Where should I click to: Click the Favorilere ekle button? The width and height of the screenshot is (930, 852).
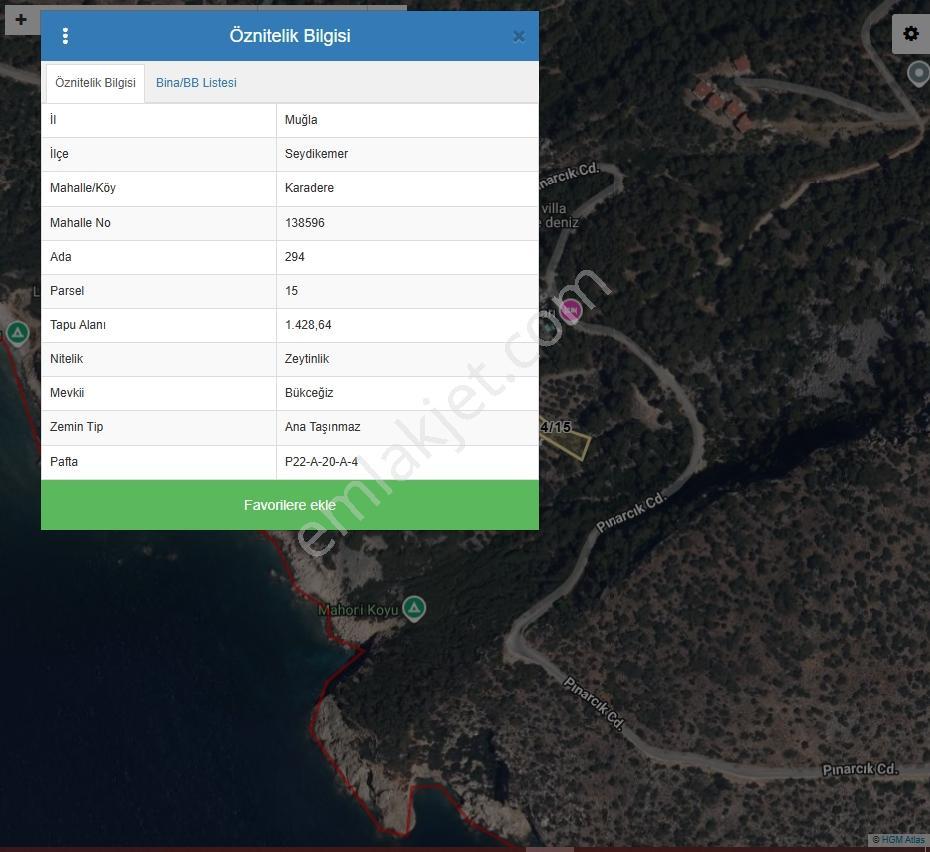(x=290, y=505)
